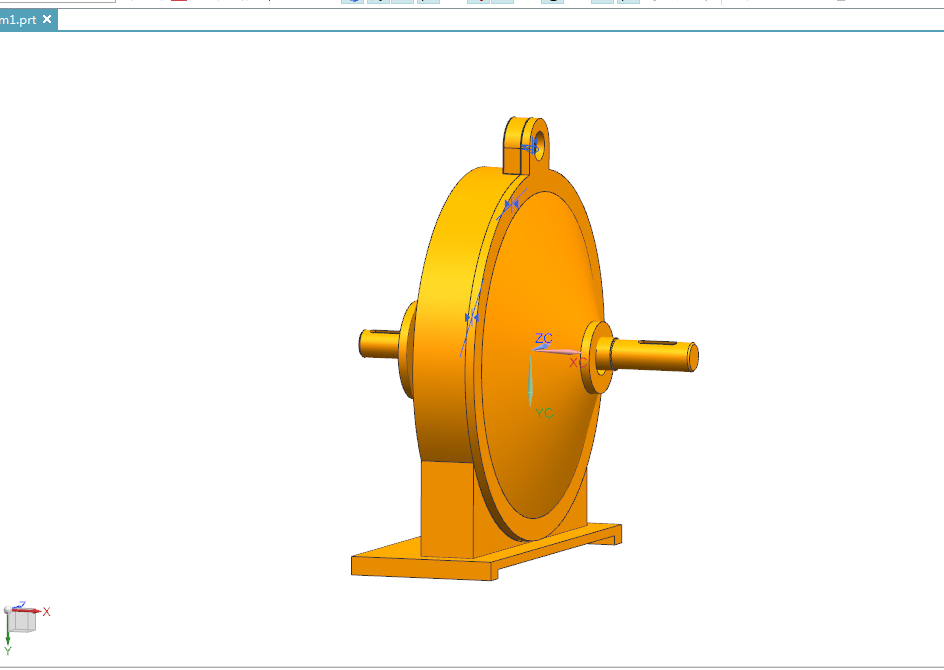This screenshot has height=670, width=944.
Task: Select the keyway slot on the right shaft
Action: tap(657, 343)
